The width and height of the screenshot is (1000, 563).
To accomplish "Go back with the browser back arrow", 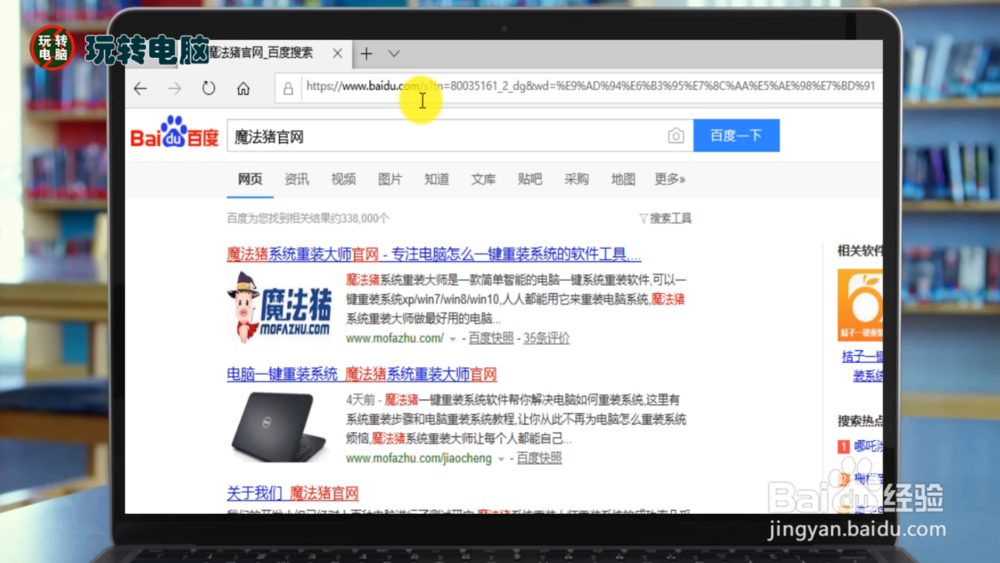I will point(140,89).
